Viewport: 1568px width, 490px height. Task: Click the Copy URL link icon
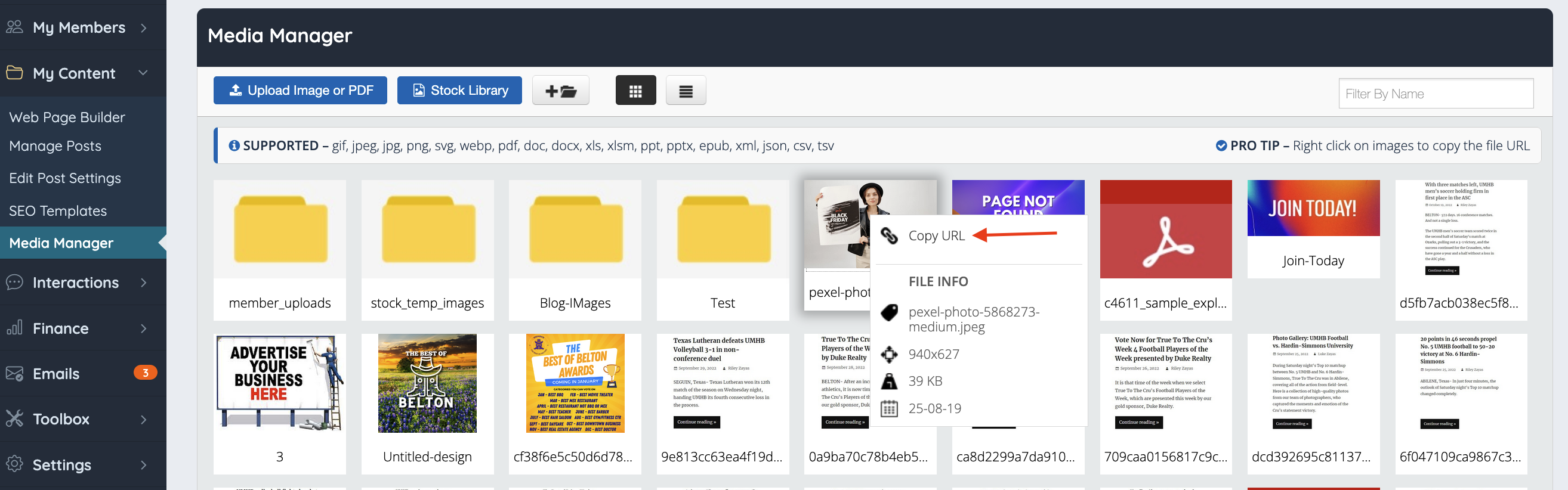click(x=889, y=235)
